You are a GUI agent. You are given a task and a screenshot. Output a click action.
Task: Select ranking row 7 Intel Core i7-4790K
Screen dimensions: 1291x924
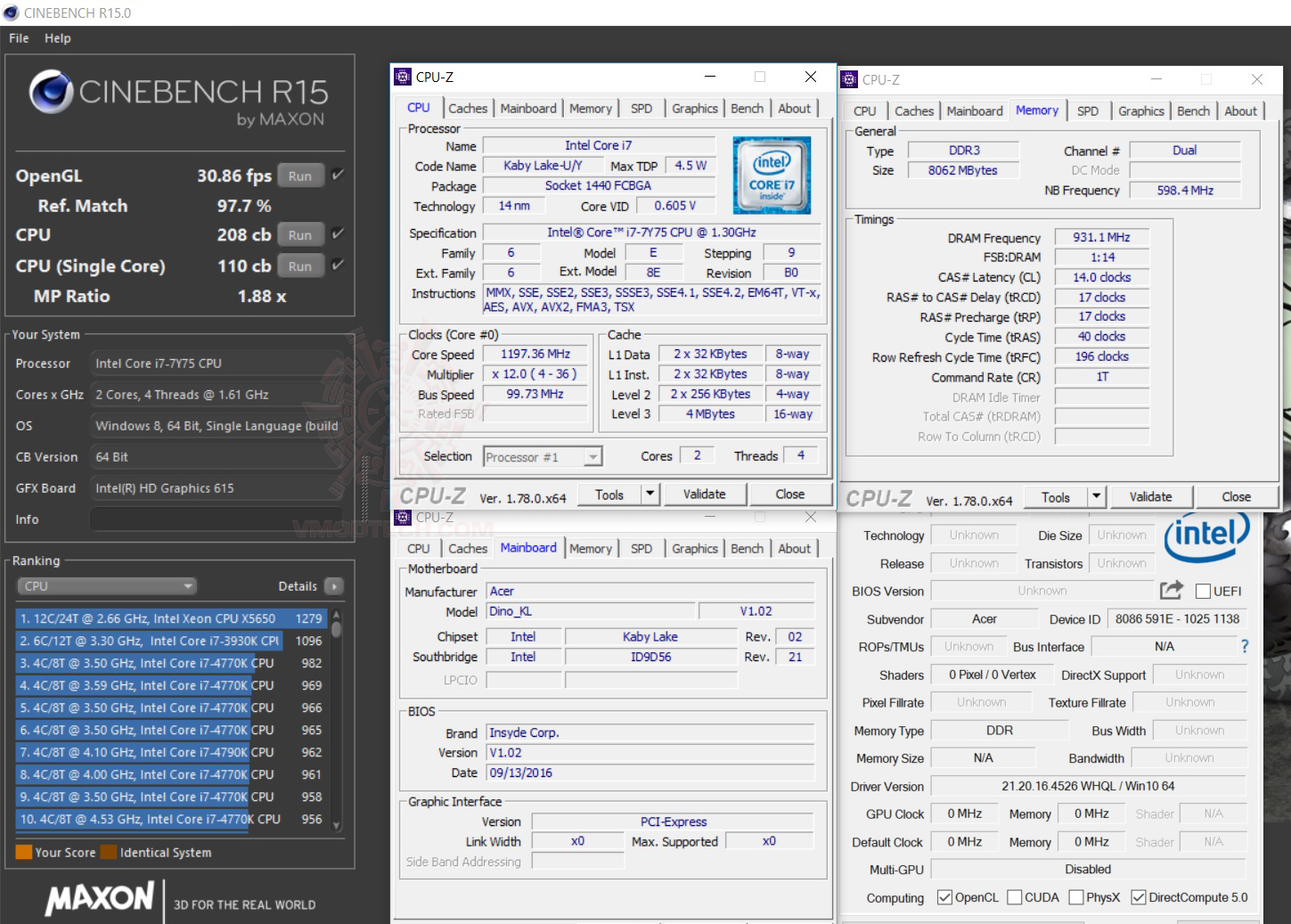click(x=171, y=752)
